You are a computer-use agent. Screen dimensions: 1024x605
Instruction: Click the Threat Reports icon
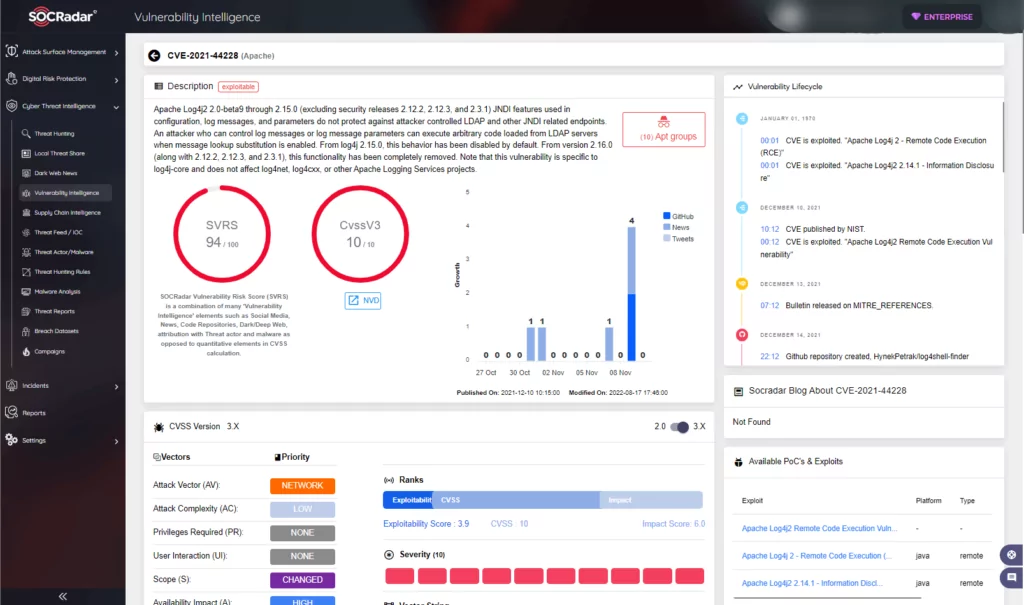pos(26,311)
